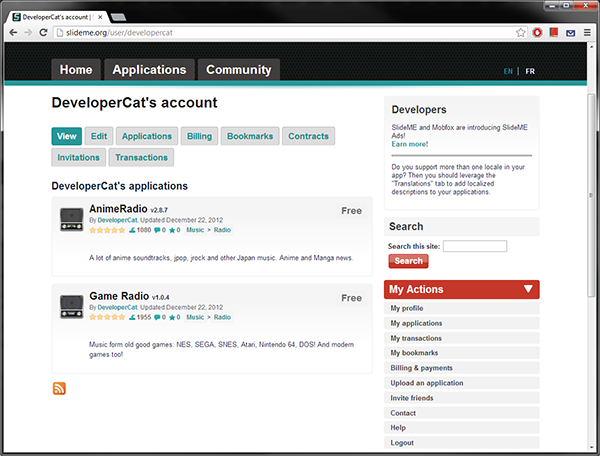The image size is (600, 456).
Task: Click AnimeRadio Free price label
Action: pos(351,211)
